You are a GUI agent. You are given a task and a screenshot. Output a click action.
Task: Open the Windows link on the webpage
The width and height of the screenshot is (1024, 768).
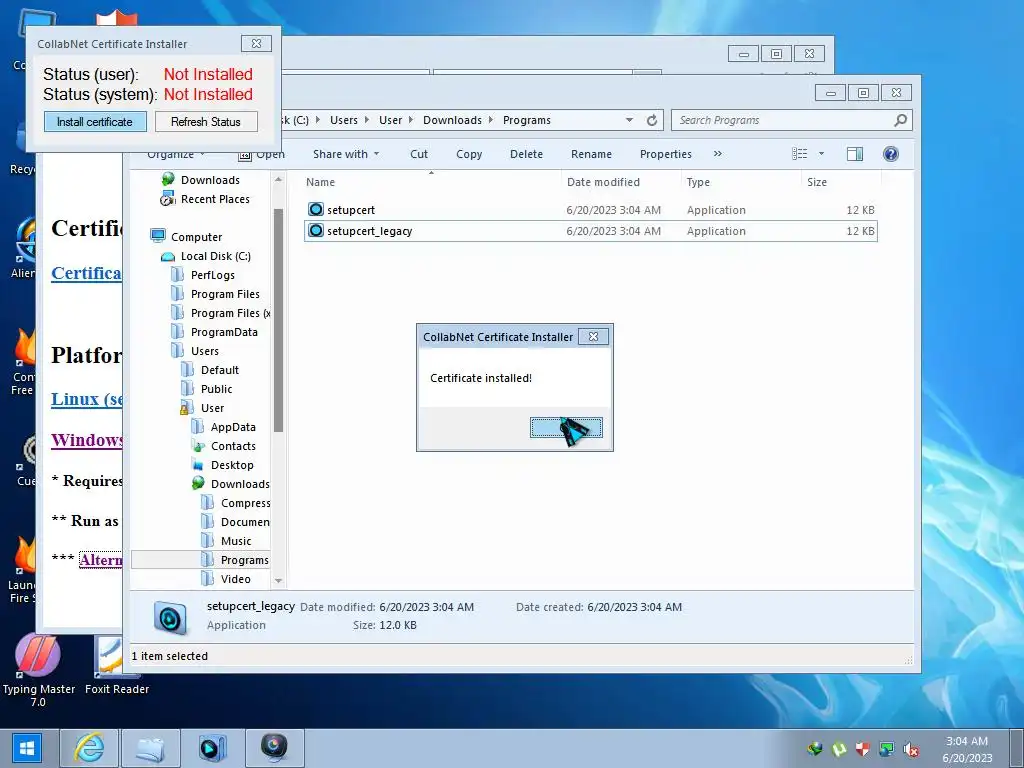tap(87, 440)
